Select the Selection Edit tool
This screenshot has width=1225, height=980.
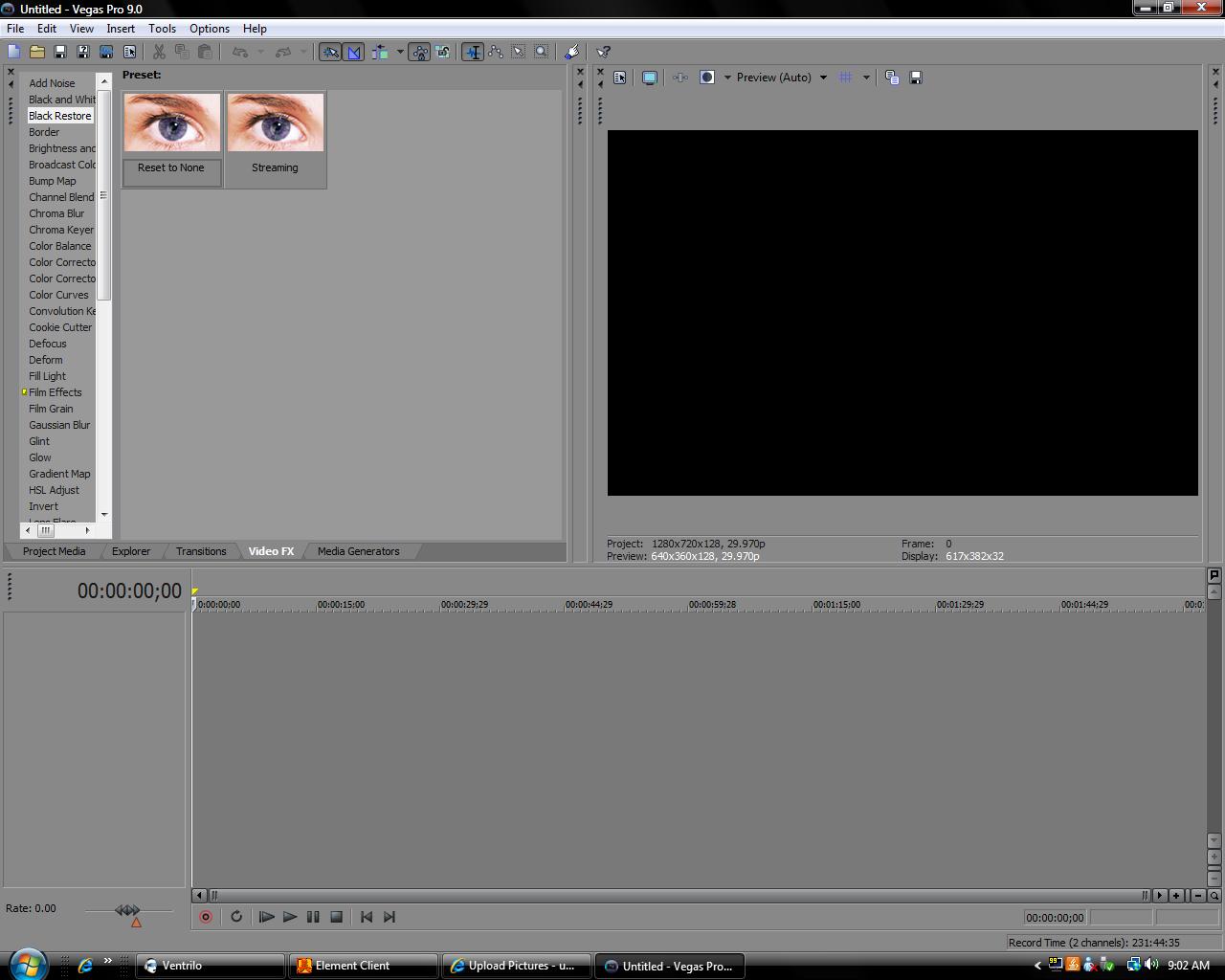[x=519, y=52]
